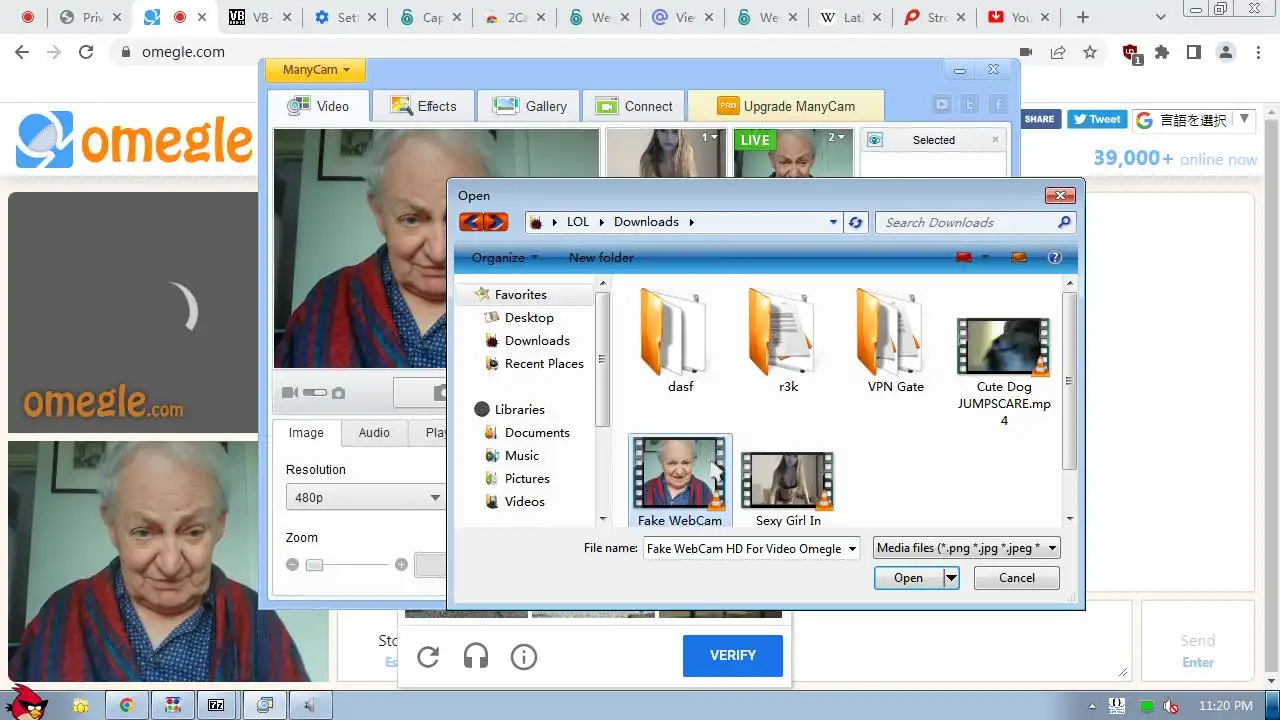Select the VPN Gate folder
This screenshot has height=720, width=1280.
(896, 340)
